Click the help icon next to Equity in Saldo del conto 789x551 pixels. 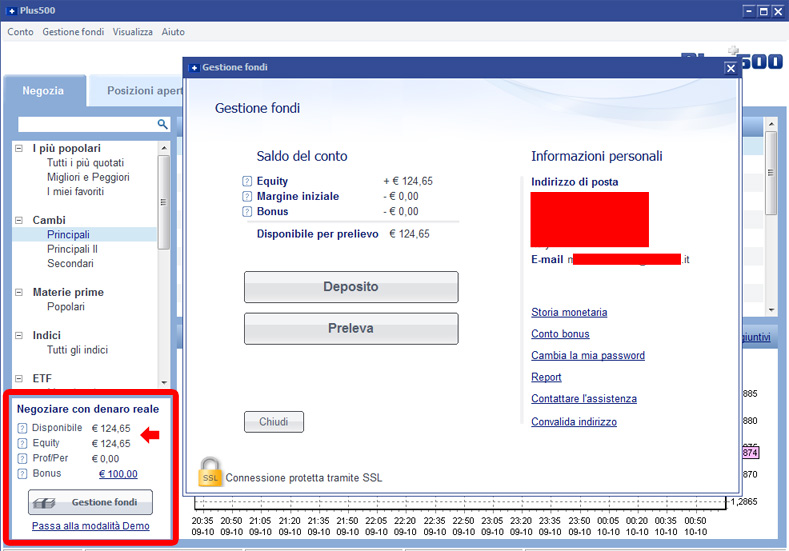coord(247,181)
